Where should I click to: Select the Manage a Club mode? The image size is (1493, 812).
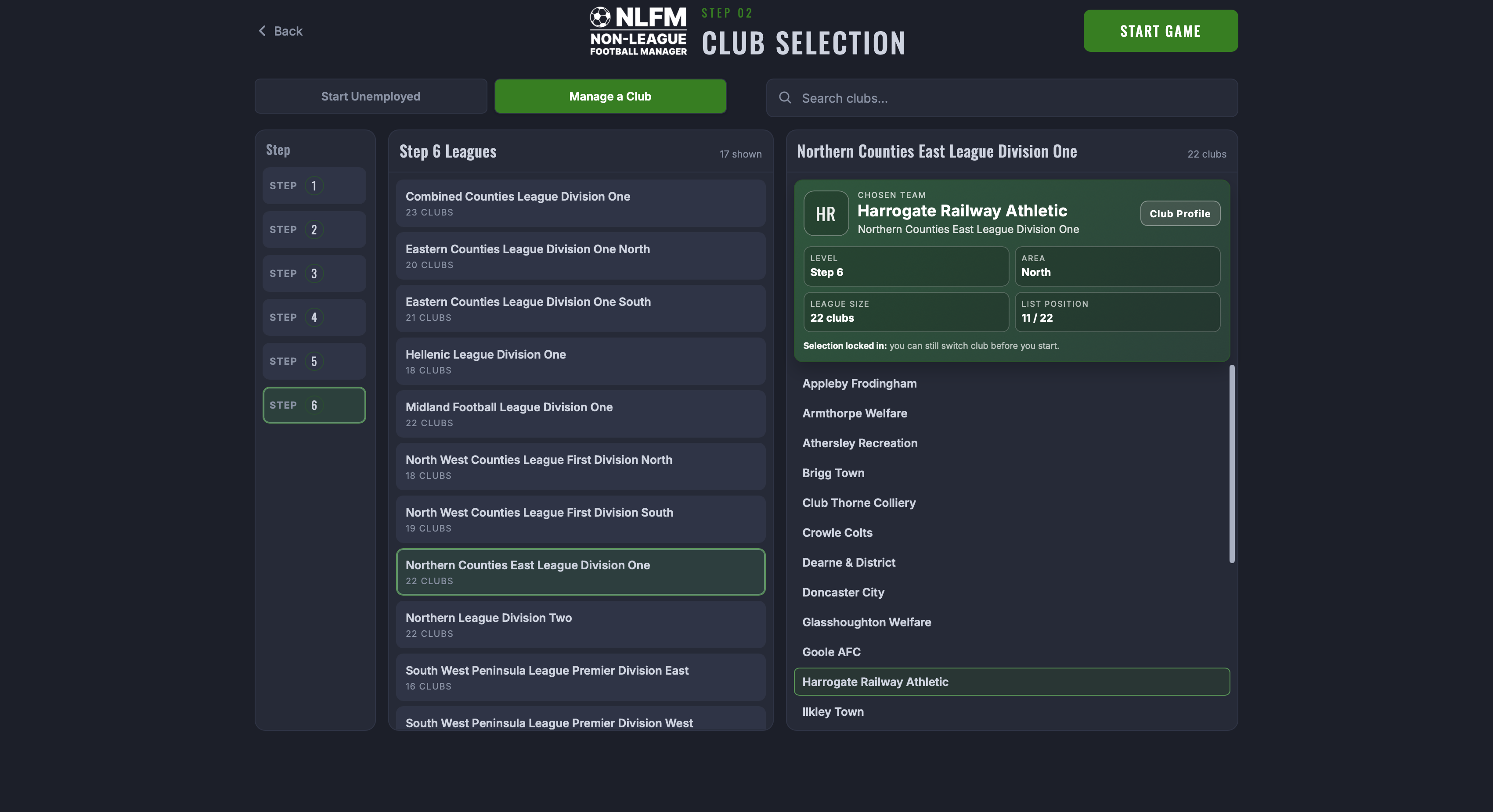(x=610, y=96)
